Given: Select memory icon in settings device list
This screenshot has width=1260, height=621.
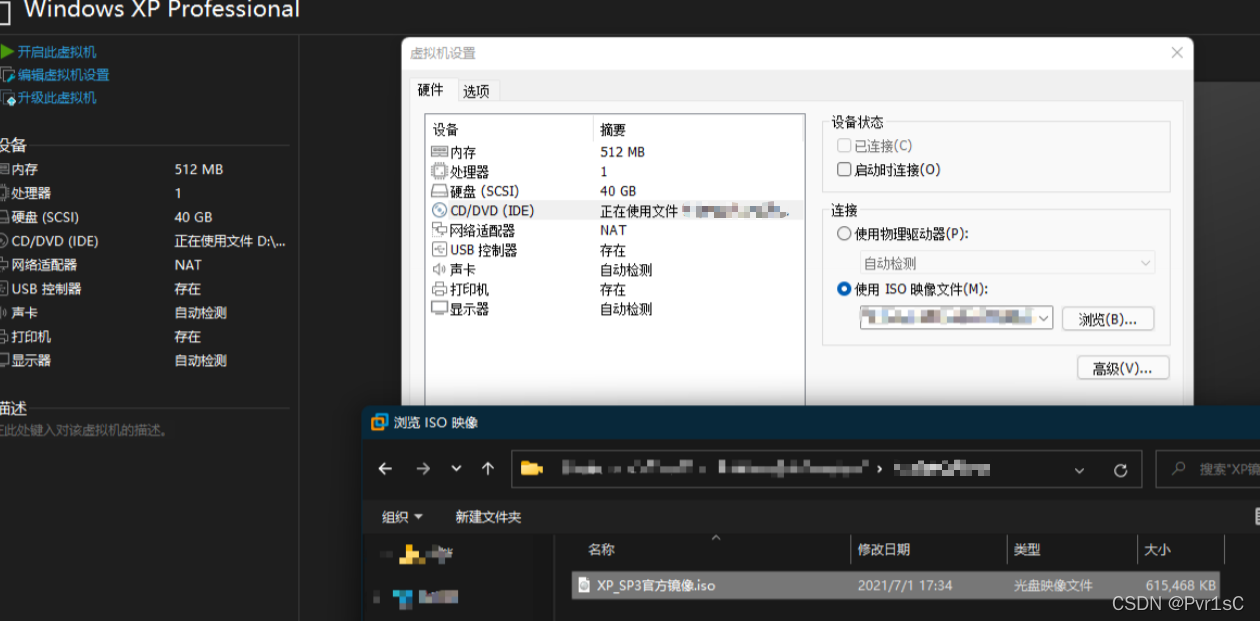Looking at the screenshot, I should click(x=439, y=152).
